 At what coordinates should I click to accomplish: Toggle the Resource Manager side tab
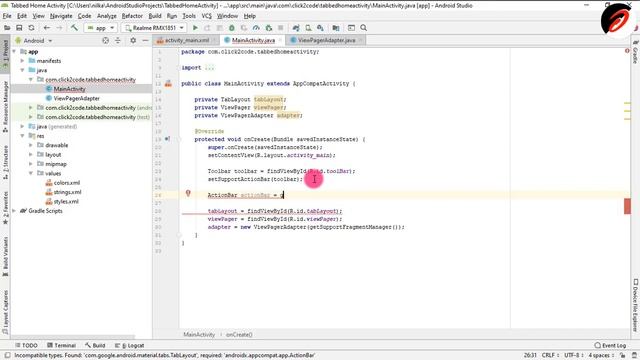point(5,106)
